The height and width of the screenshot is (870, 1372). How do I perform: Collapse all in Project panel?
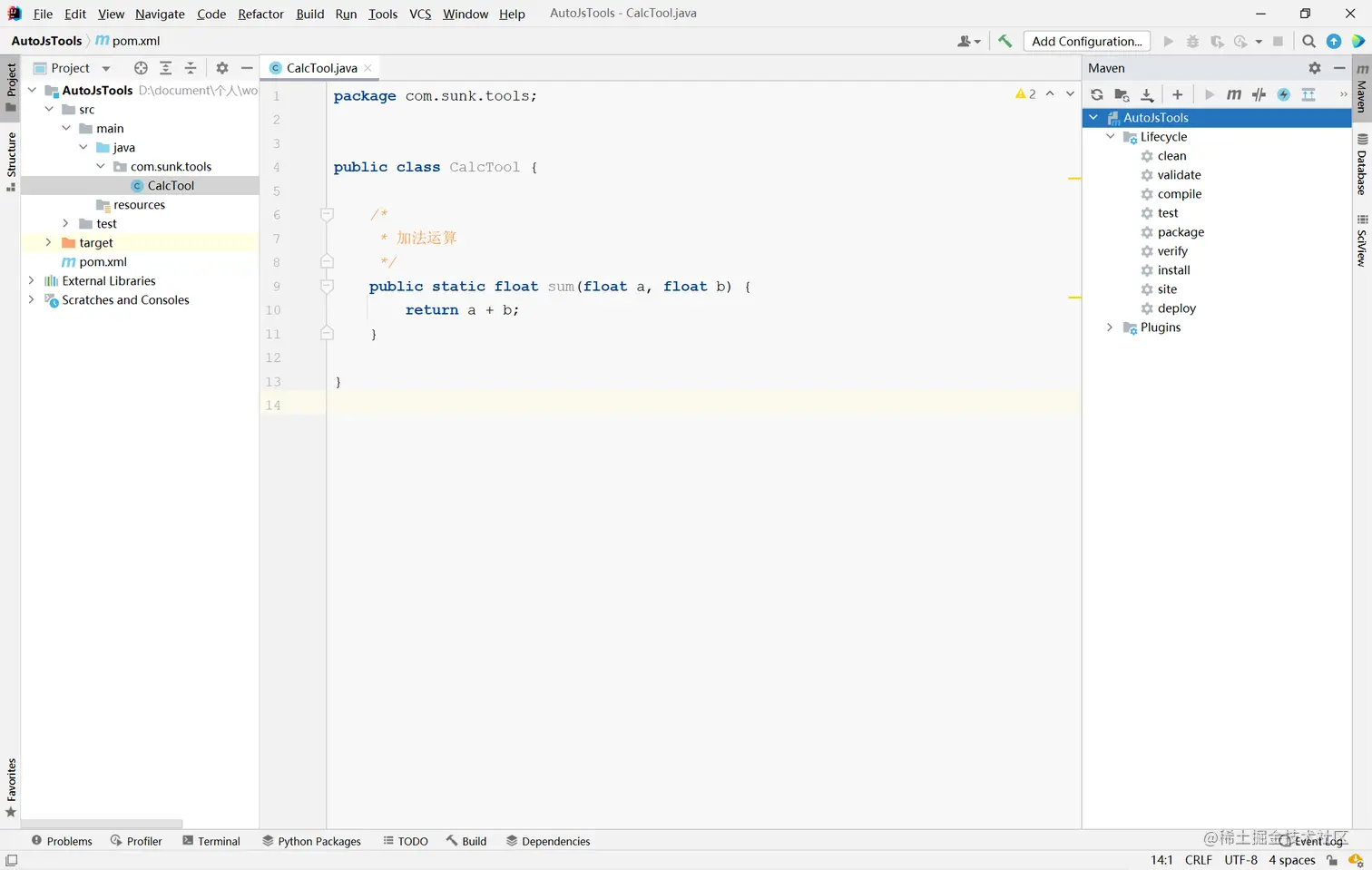tap(191, 68)
